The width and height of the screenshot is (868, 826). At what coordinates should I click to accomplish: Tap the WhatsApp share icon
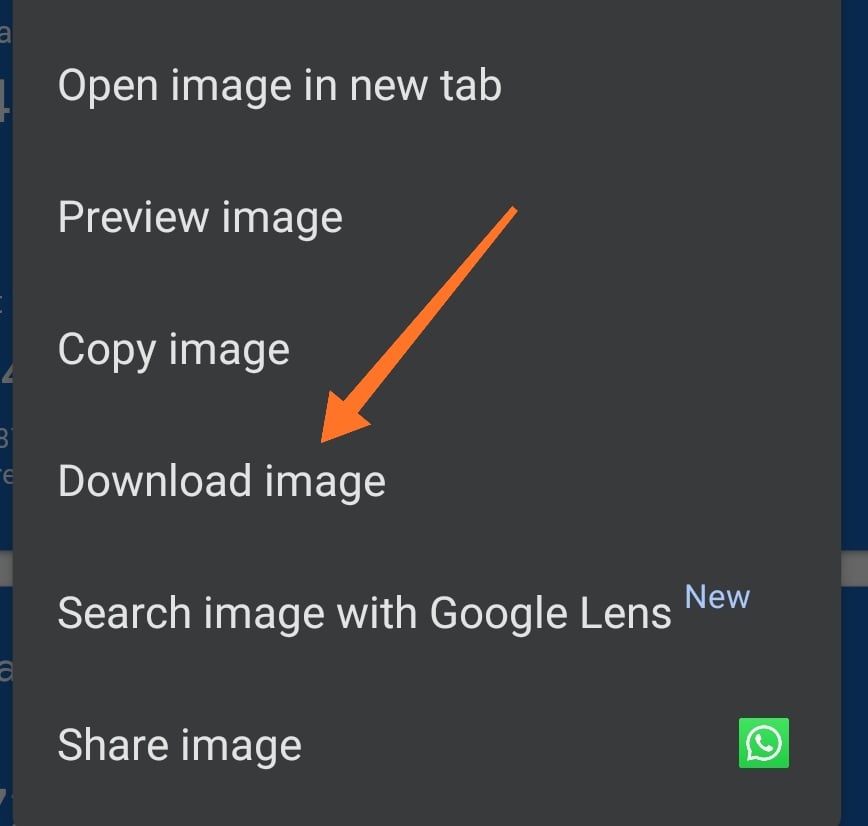tap(763, 743)
